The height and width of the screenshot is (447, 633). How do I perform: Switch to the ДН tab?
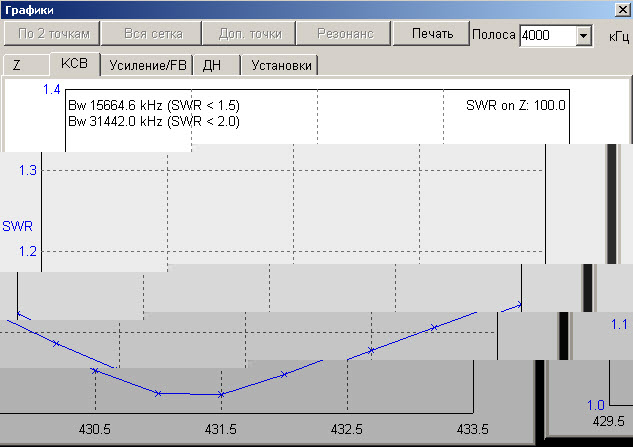tap(212, 65)
